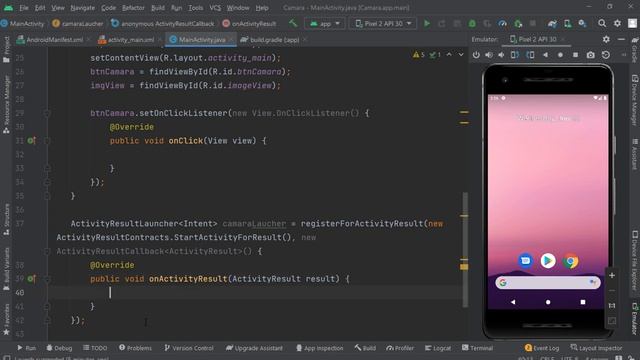
Task: Open the Device File Explorer side panel
Action: click(635, 261)
